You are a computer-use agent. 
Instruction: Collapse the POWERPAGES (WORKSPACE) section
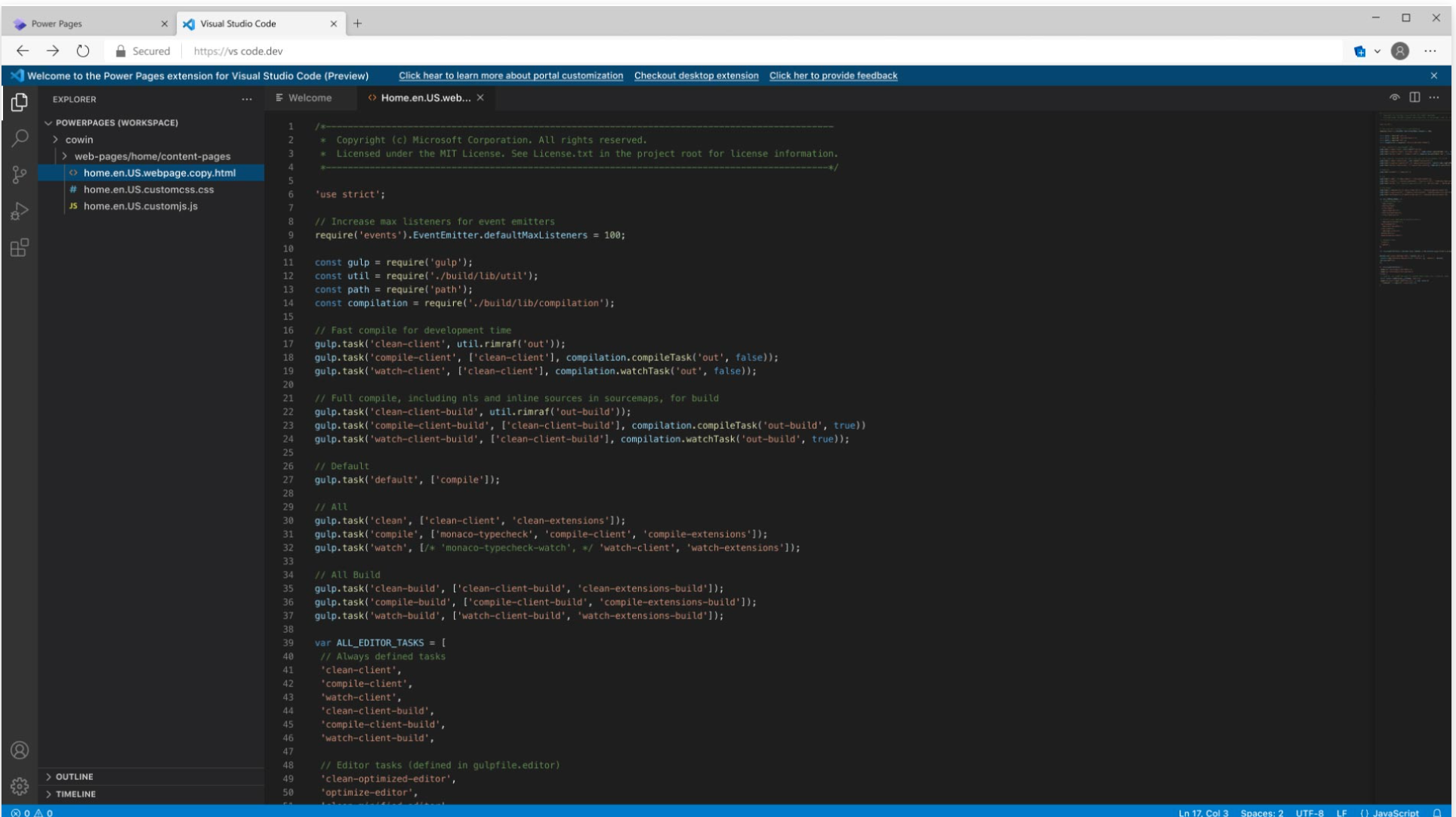click(48, 123)
